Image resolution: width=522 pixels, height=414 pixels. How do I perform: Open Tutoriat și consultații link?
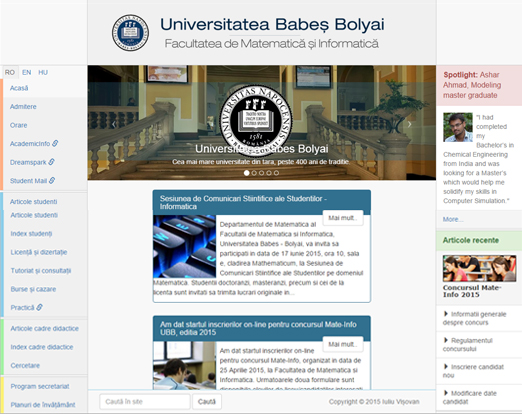pos(41,271)
